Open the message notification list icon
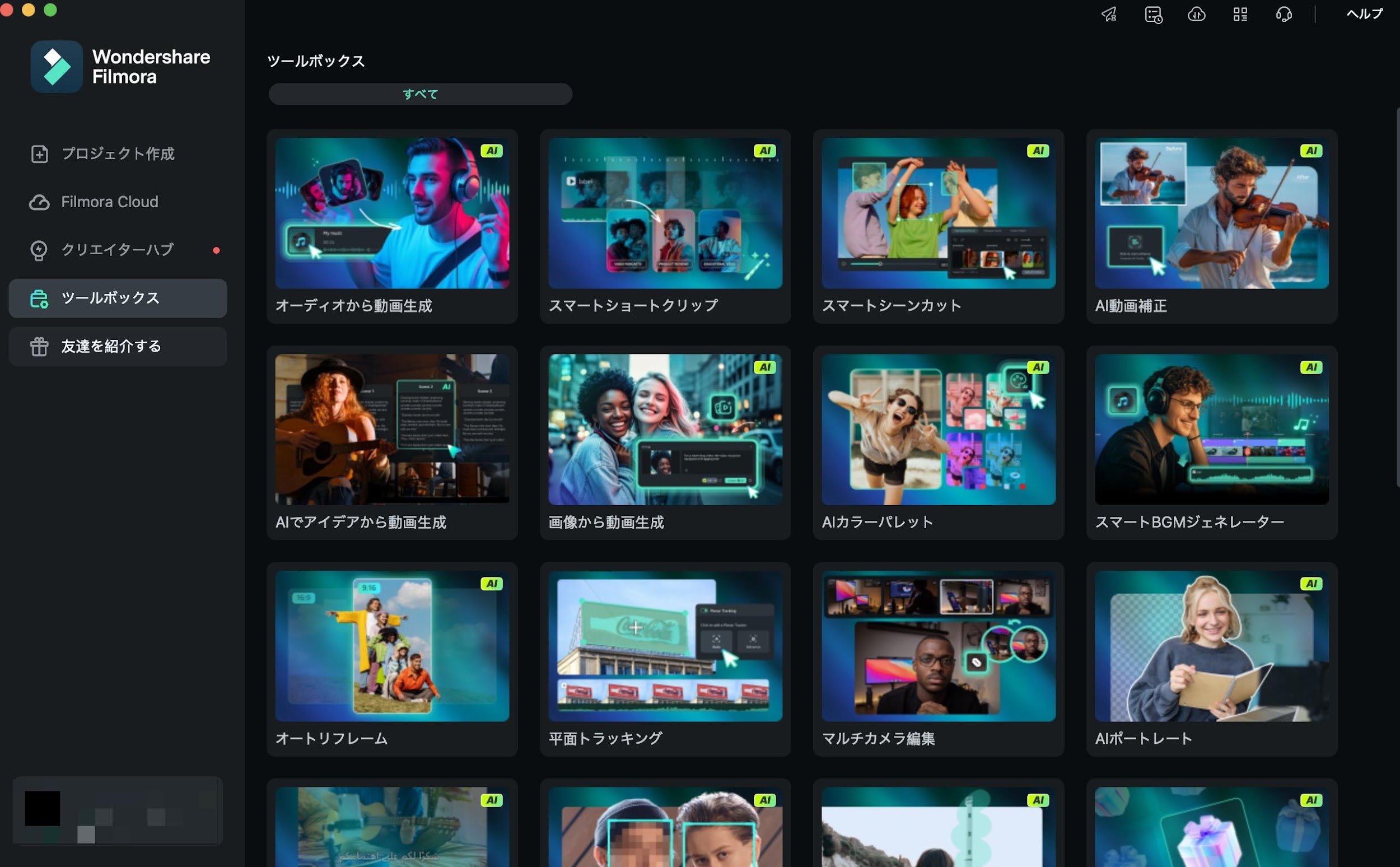1400x867 pixels. point(1153,15)
